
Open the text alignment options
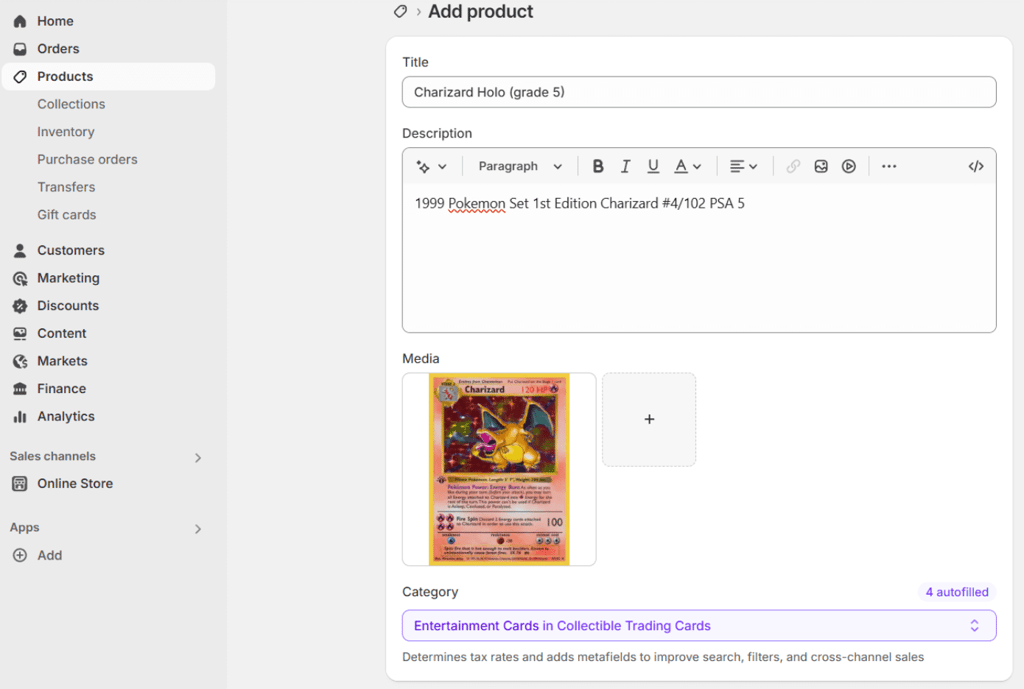[743, 167]
